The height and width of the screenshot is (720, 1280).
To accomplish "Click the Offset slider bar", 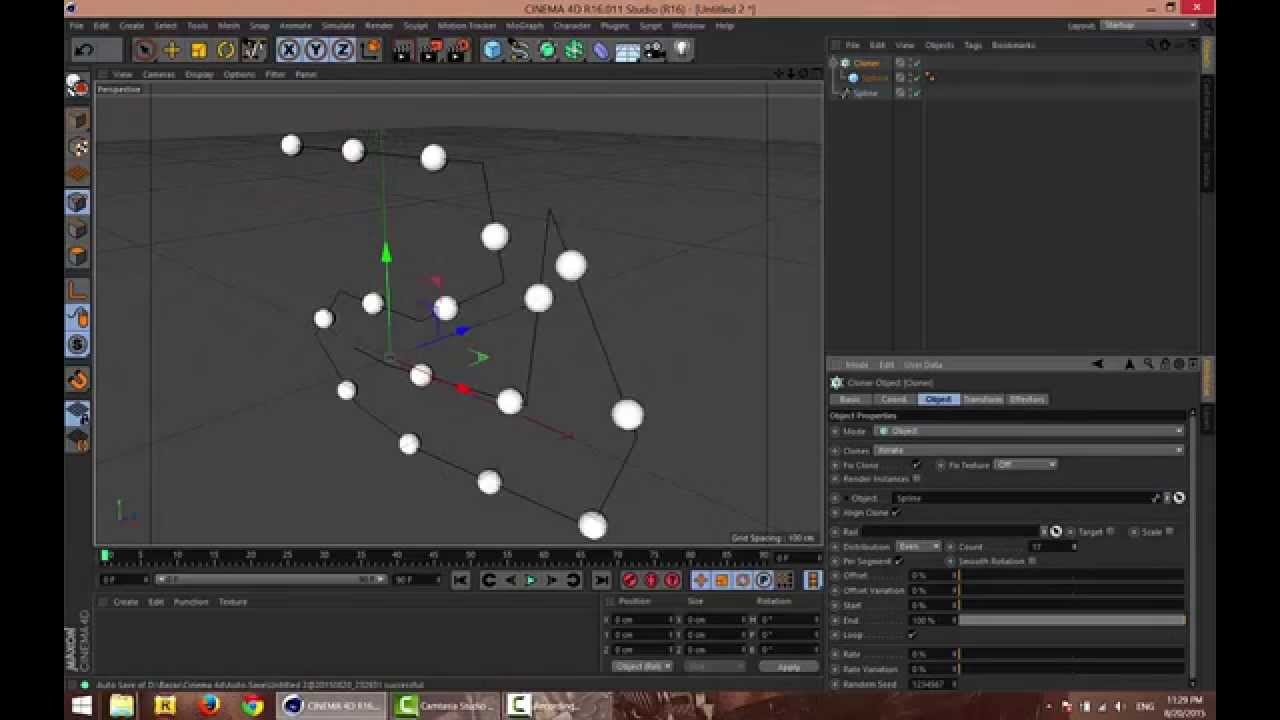I will click(x=1072, y=575).
